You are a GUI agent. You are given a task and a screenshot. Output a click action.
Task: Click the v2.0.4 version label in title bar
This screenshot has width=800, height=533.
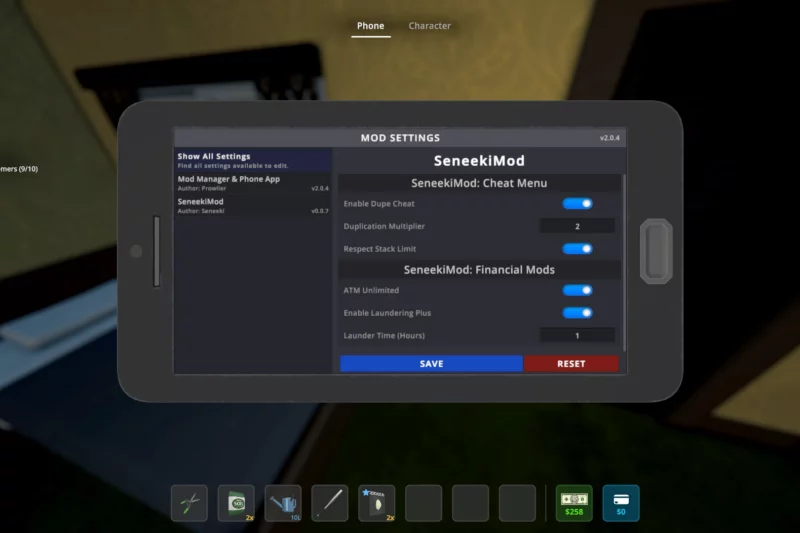click(x=610, y=138)
